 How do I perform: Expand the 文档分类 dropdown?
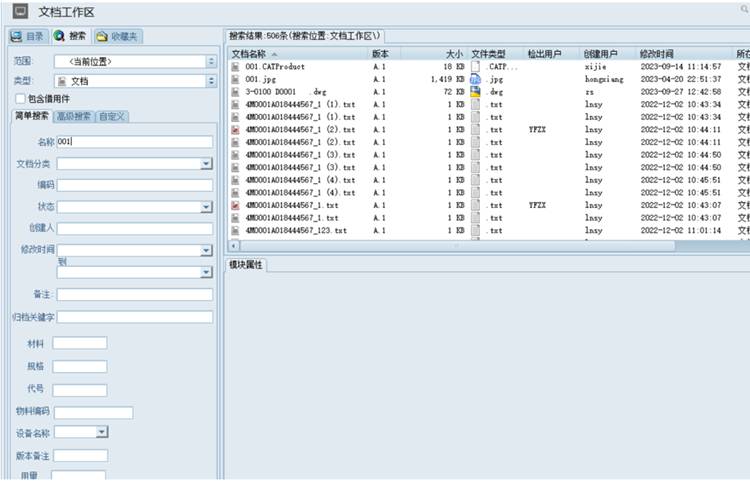[206, 163]
